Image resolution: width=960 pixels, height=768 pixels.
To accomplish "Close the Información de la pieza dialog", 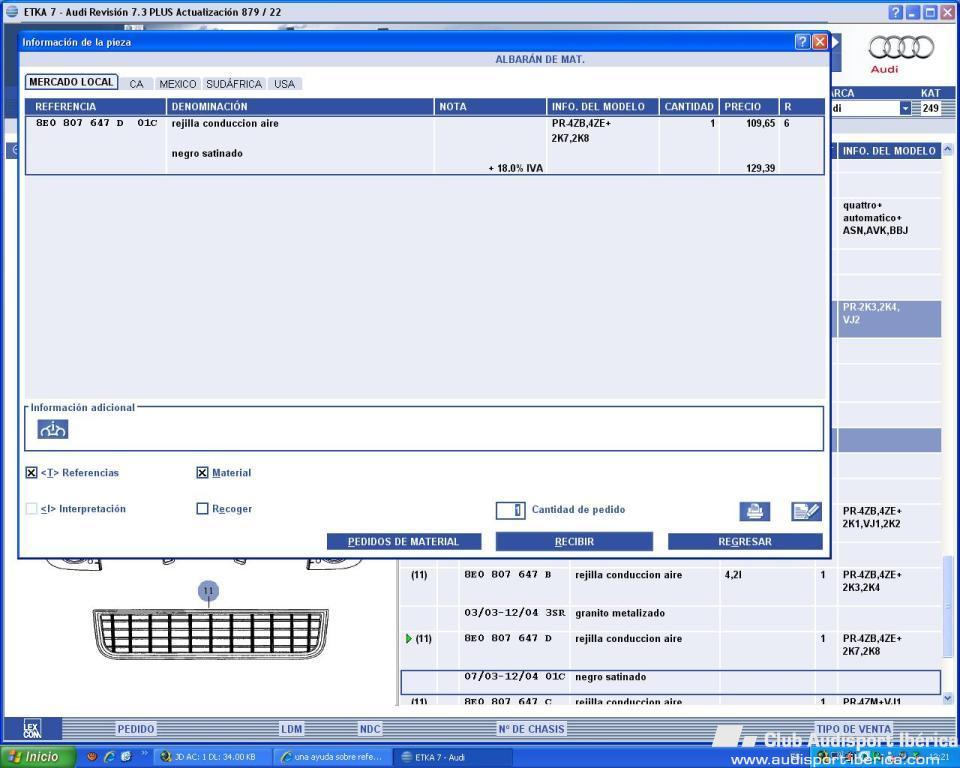I will click(x=820, y=42).
